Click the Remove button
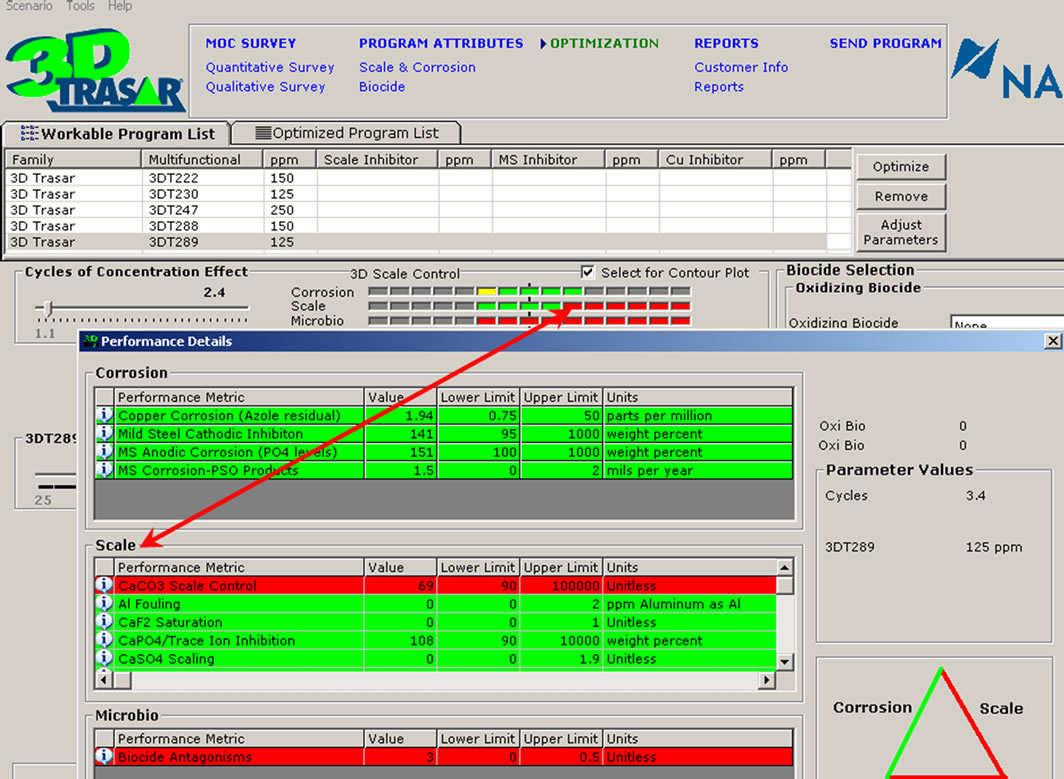The height and width of the screenshot is (779, 1064). tap(900, 196)
